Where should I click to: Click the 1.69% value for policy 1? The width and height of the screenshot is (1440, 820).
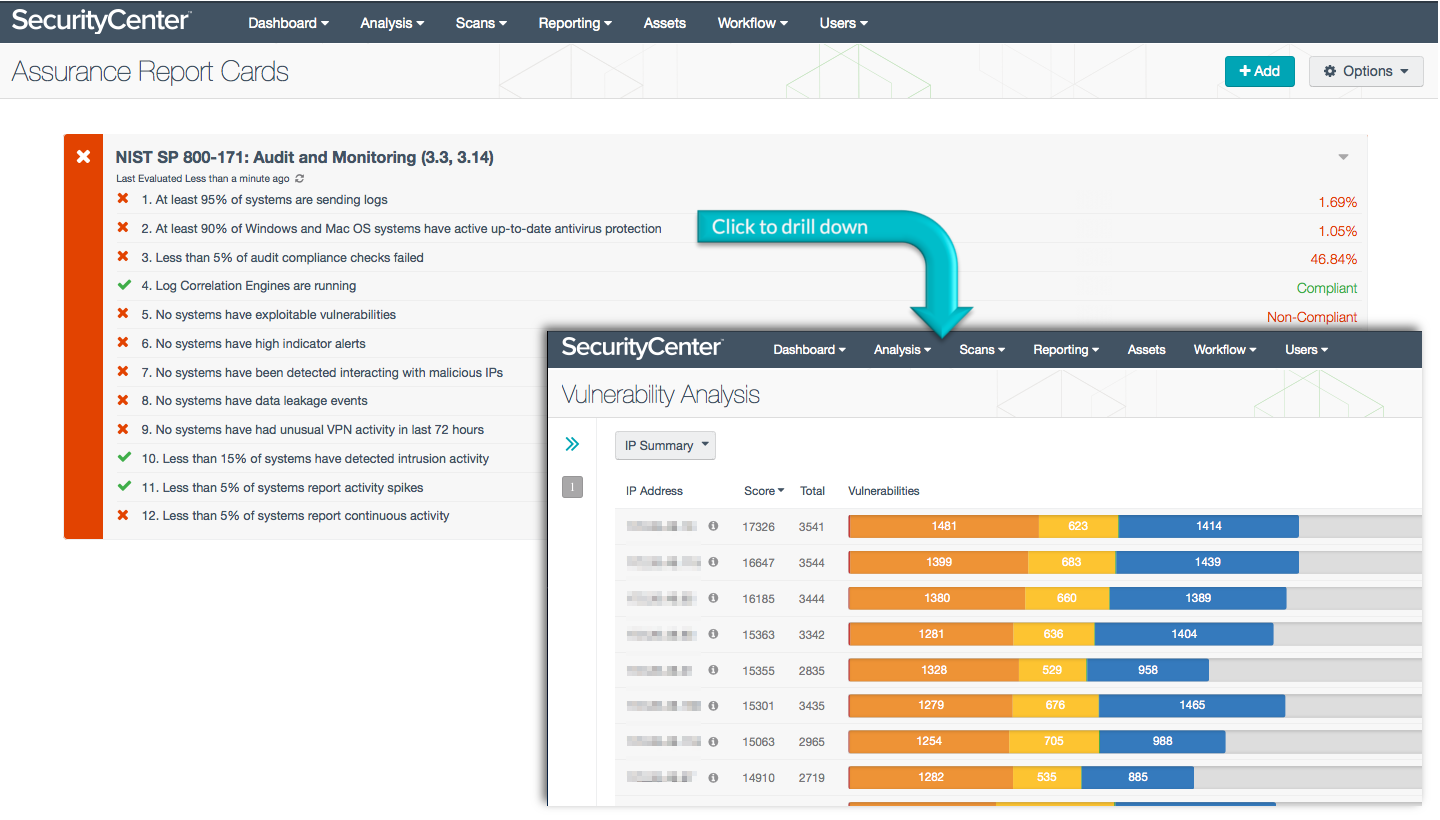click(x=1337, y=202)
